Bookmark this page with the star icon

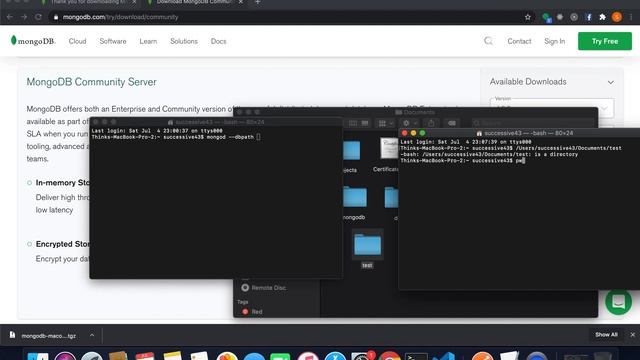(x=528, y=17)
